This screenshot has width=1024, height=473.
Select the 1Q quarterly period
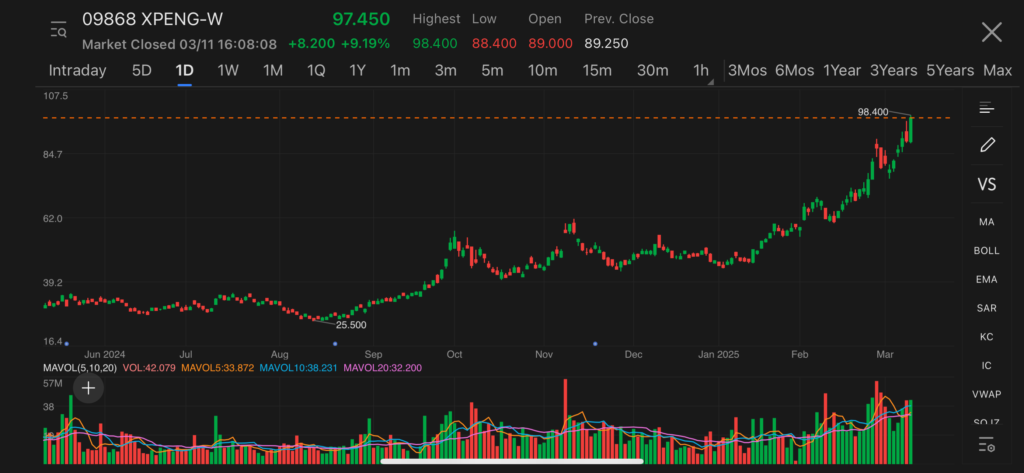(x=316, y=71)
